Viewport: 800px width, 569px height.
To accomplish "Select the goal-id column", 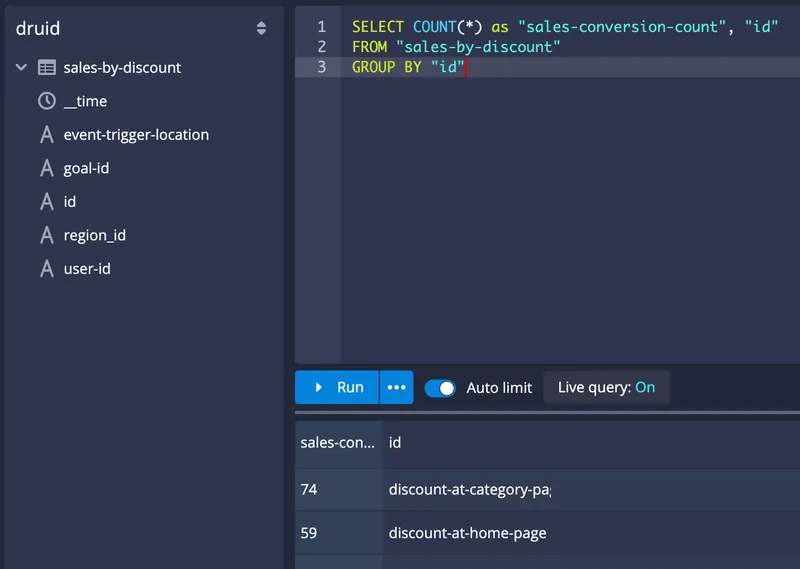I will pyautogui.click(x=86, y=168).
